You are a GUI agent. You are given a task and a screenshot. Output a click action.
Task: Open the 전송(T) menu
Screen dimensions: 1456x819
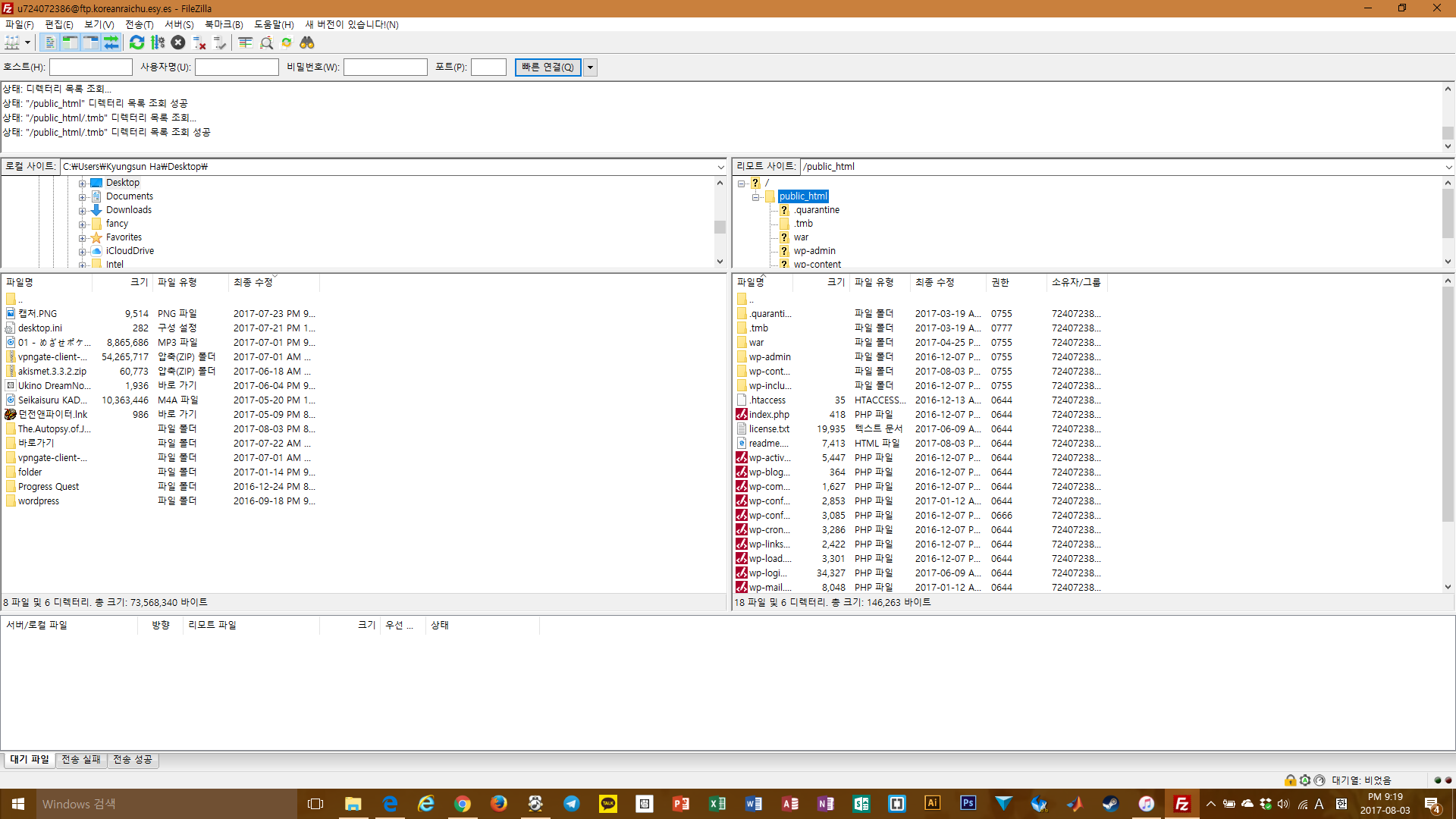tap(140, 24)
